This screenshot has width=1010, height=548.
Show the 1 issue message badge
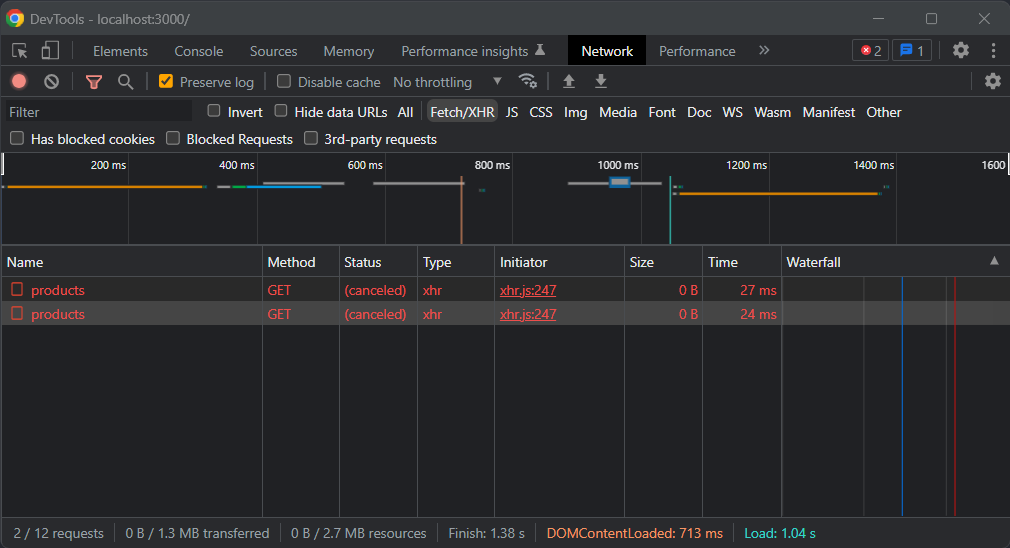pos(911,50)
